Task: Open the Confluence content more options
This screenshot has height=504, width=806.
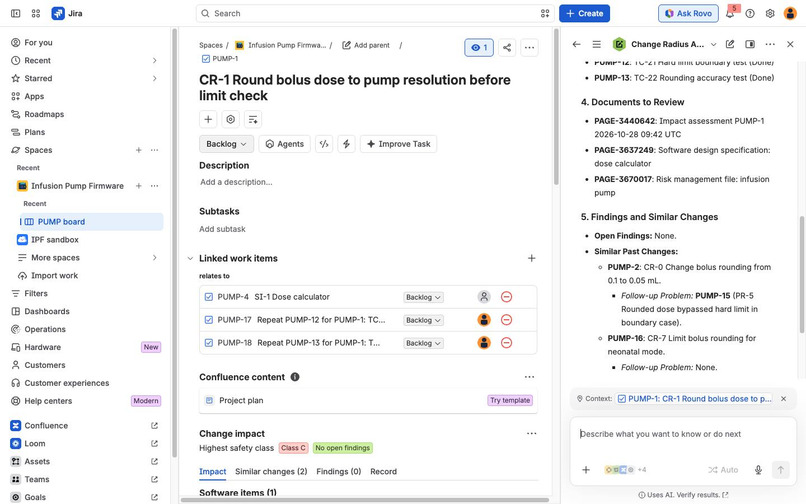Action: click(x=529, y=377)
